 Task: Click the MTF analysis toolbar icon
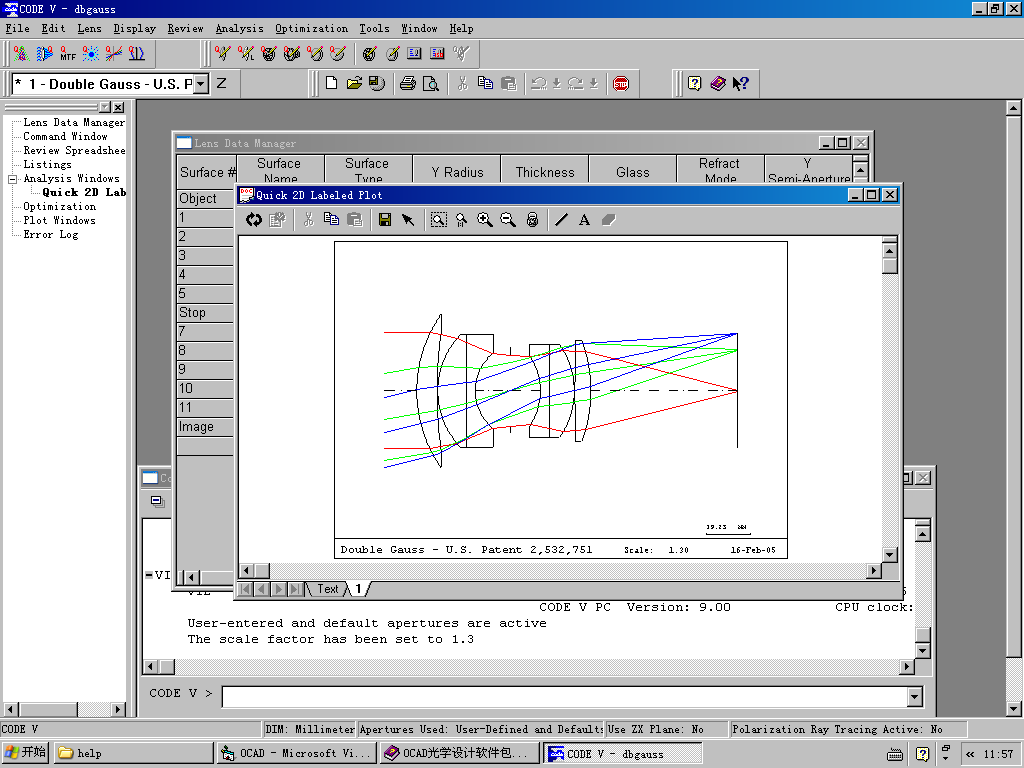(x=67, y=53)
